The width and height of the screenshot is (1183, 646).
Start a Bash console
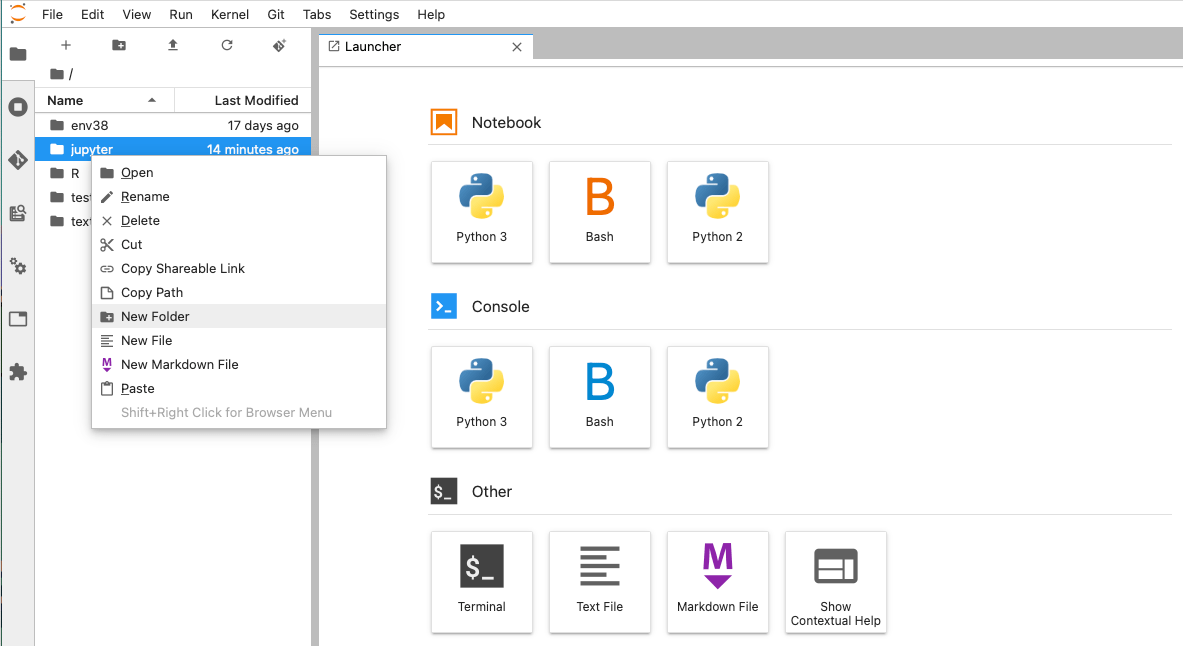(x=600, y=397)
